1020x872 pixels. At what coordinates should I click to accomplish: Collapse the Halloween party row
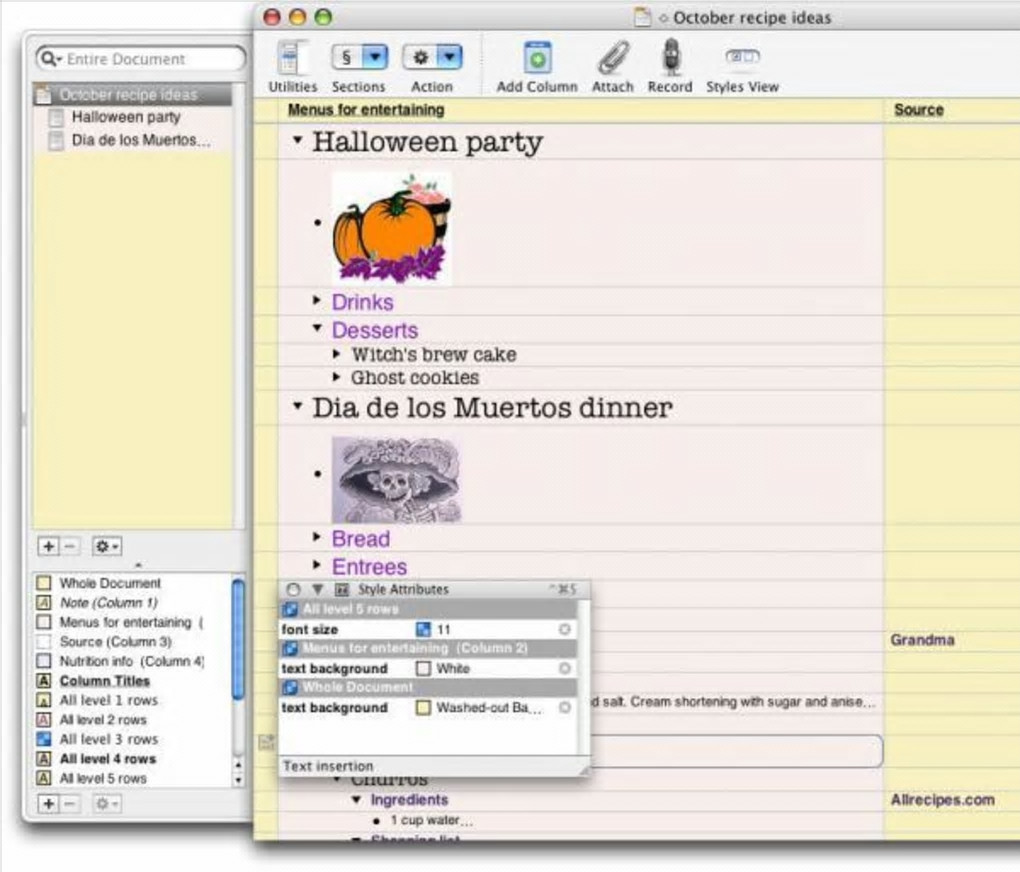pyautogui.click(x=297, y=140)
